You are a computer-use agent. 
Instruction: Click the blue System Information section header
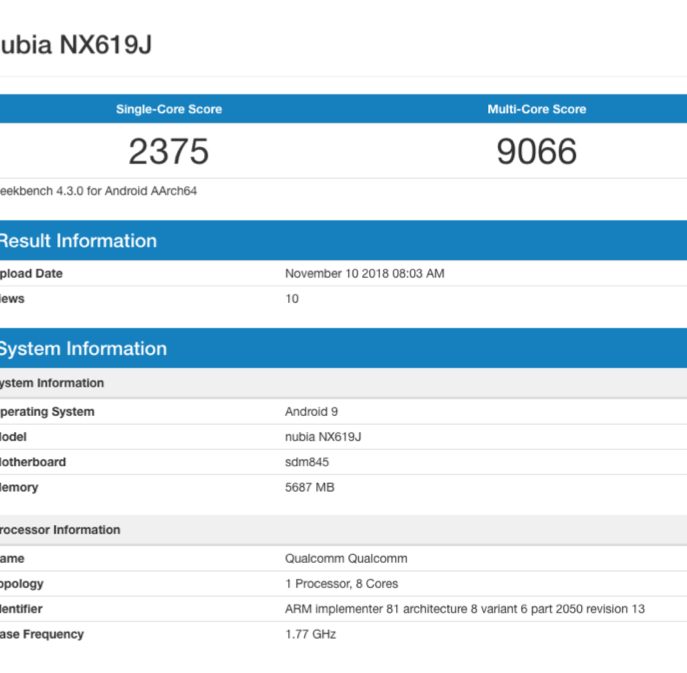[x=83, y=349]
